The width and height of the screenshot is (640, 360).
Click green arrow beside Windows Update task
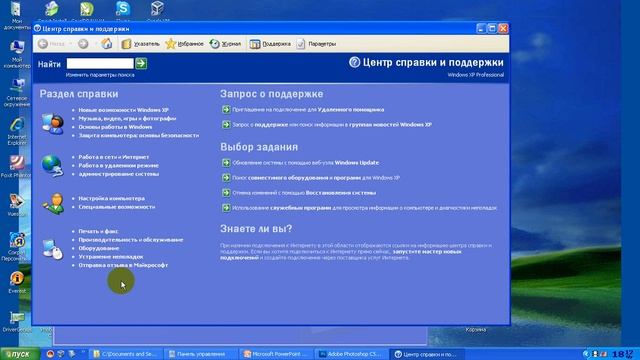click(x=226, y=162)
